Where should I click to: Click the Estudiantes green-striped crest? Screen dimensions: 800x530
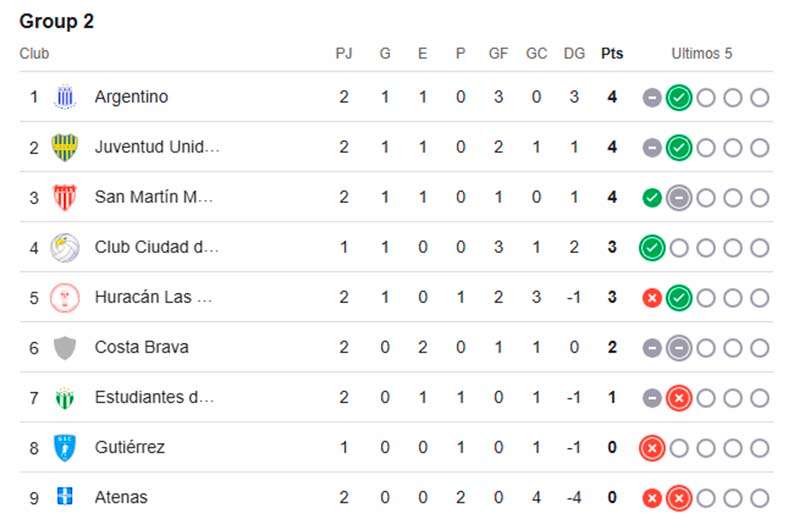65,398
